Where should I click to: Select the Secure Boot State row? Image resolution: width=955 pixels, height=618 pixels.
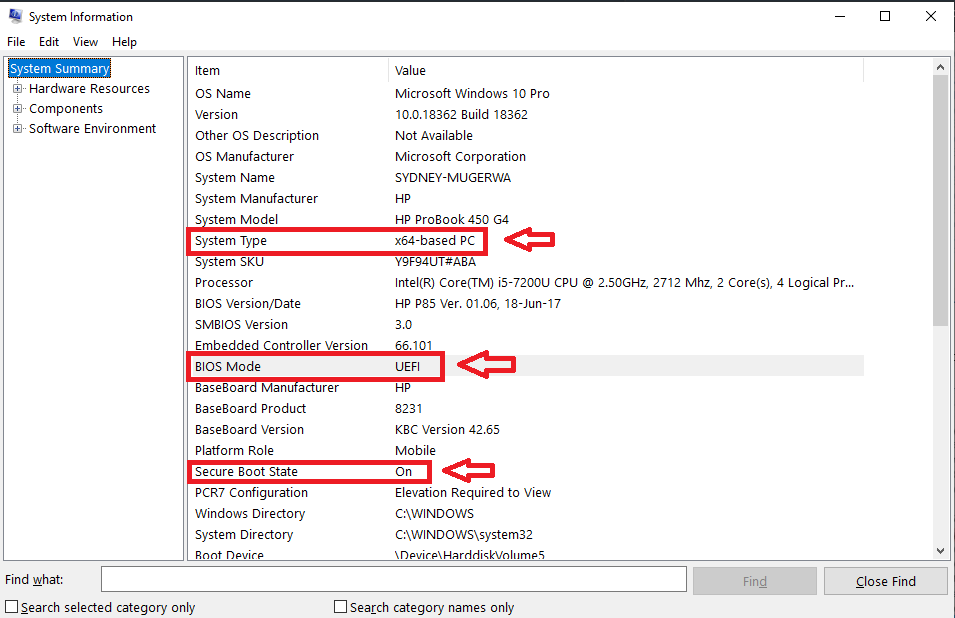[x=527, y=472]
